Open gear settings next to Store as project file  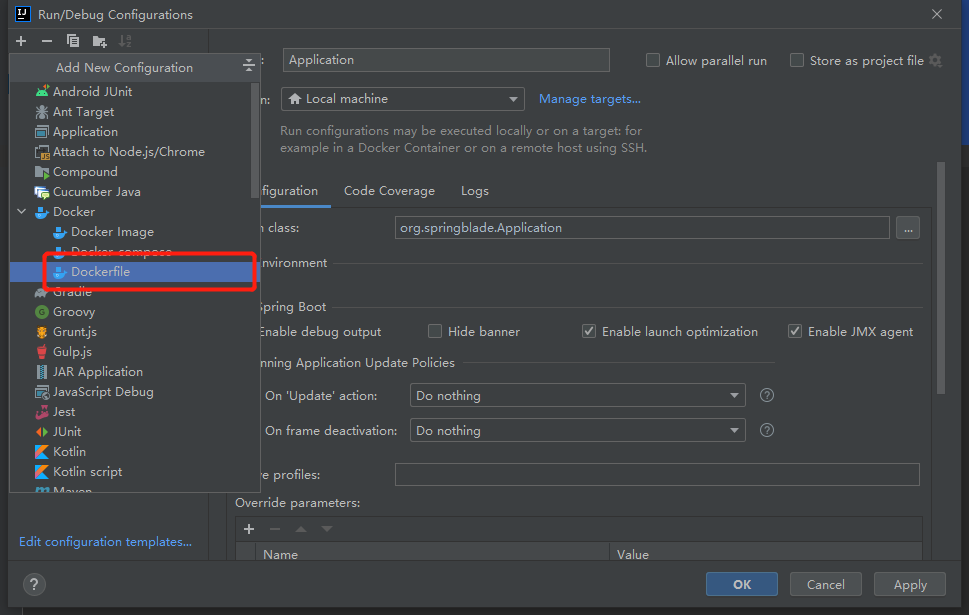click(936, 61)
